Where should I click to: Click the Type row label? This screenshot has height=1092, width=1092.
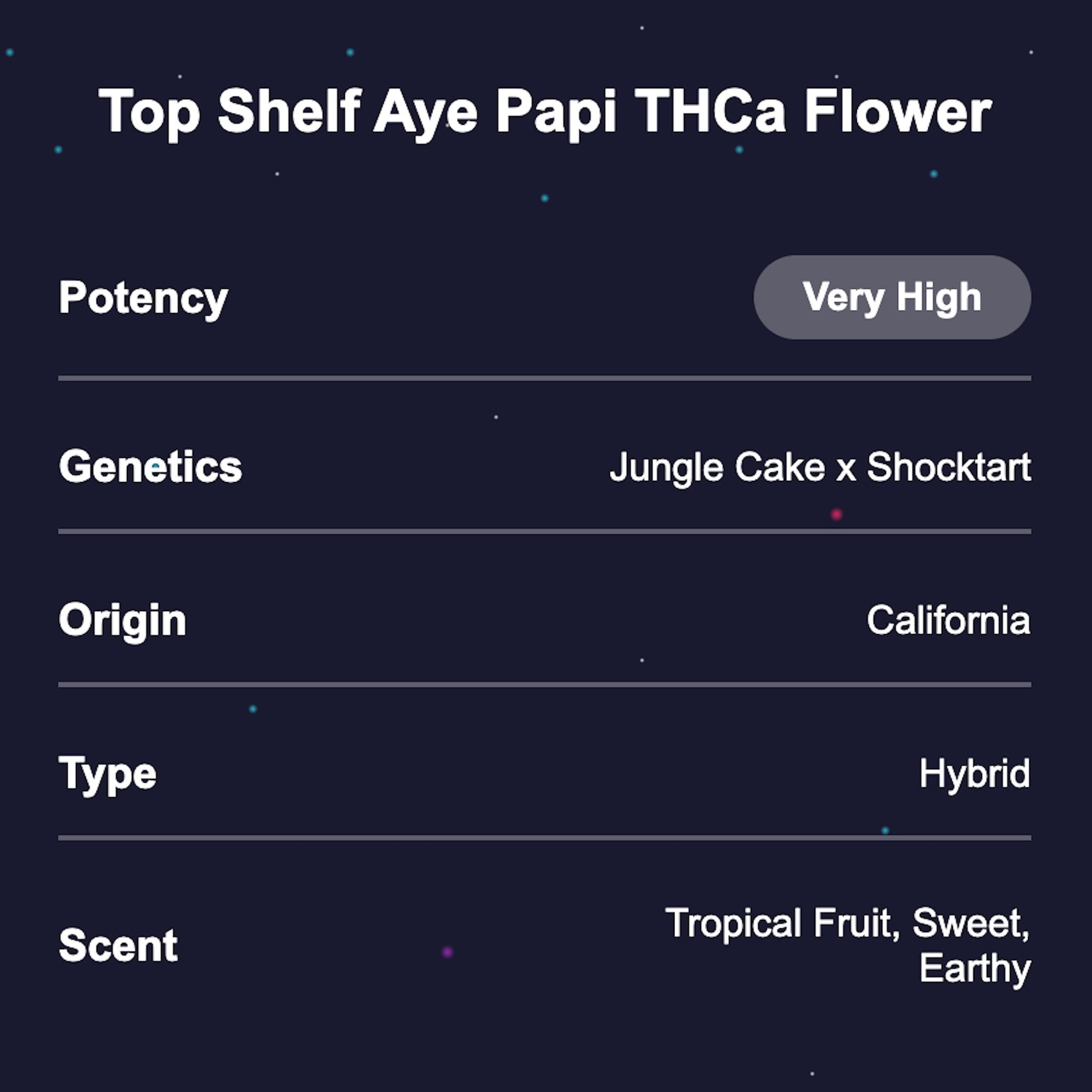(x=107, y=774)
